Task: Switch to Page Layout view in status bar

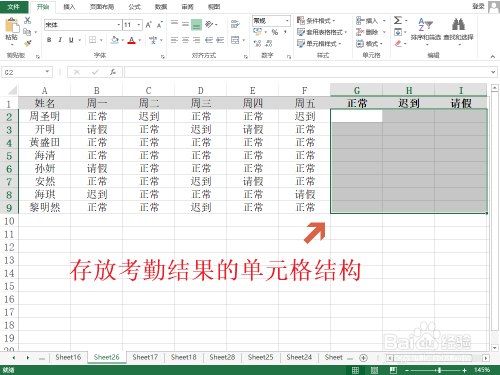Action: 374,370
